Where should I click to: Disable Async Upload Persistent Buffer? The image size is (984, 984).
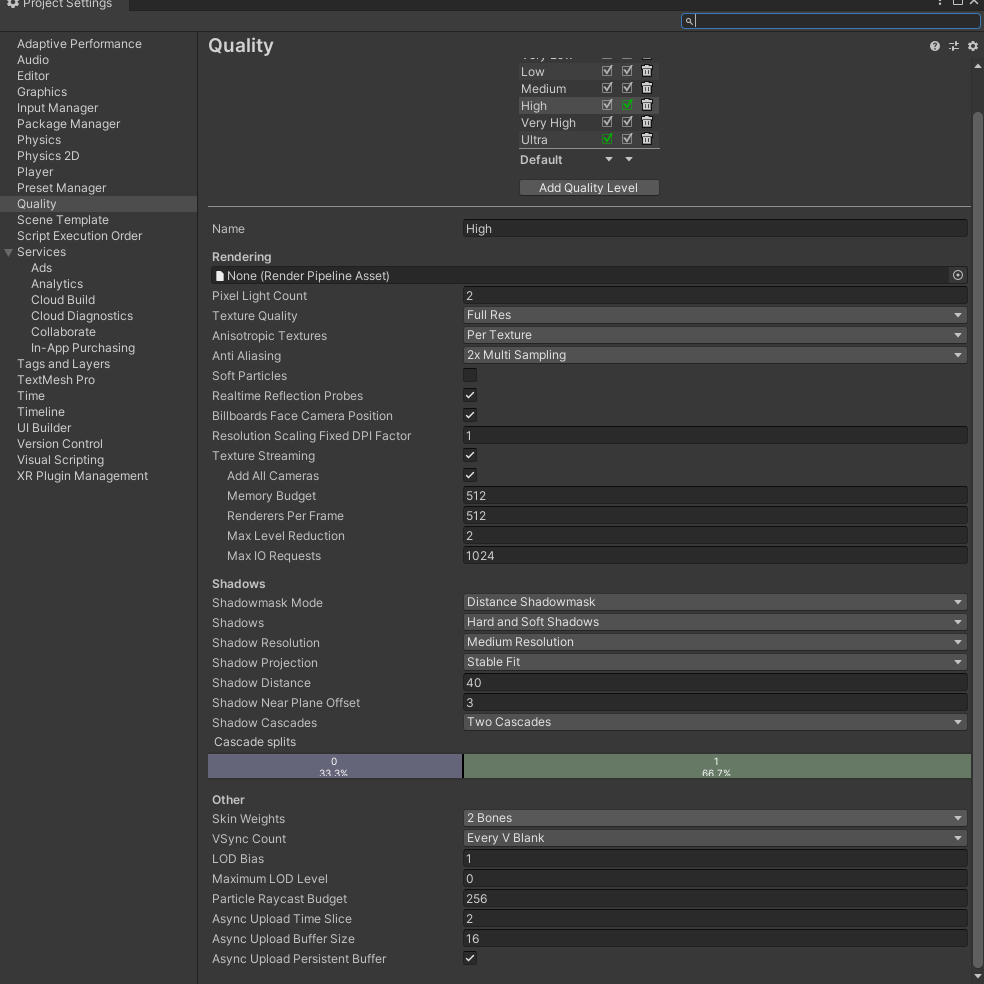click(469, 958)
